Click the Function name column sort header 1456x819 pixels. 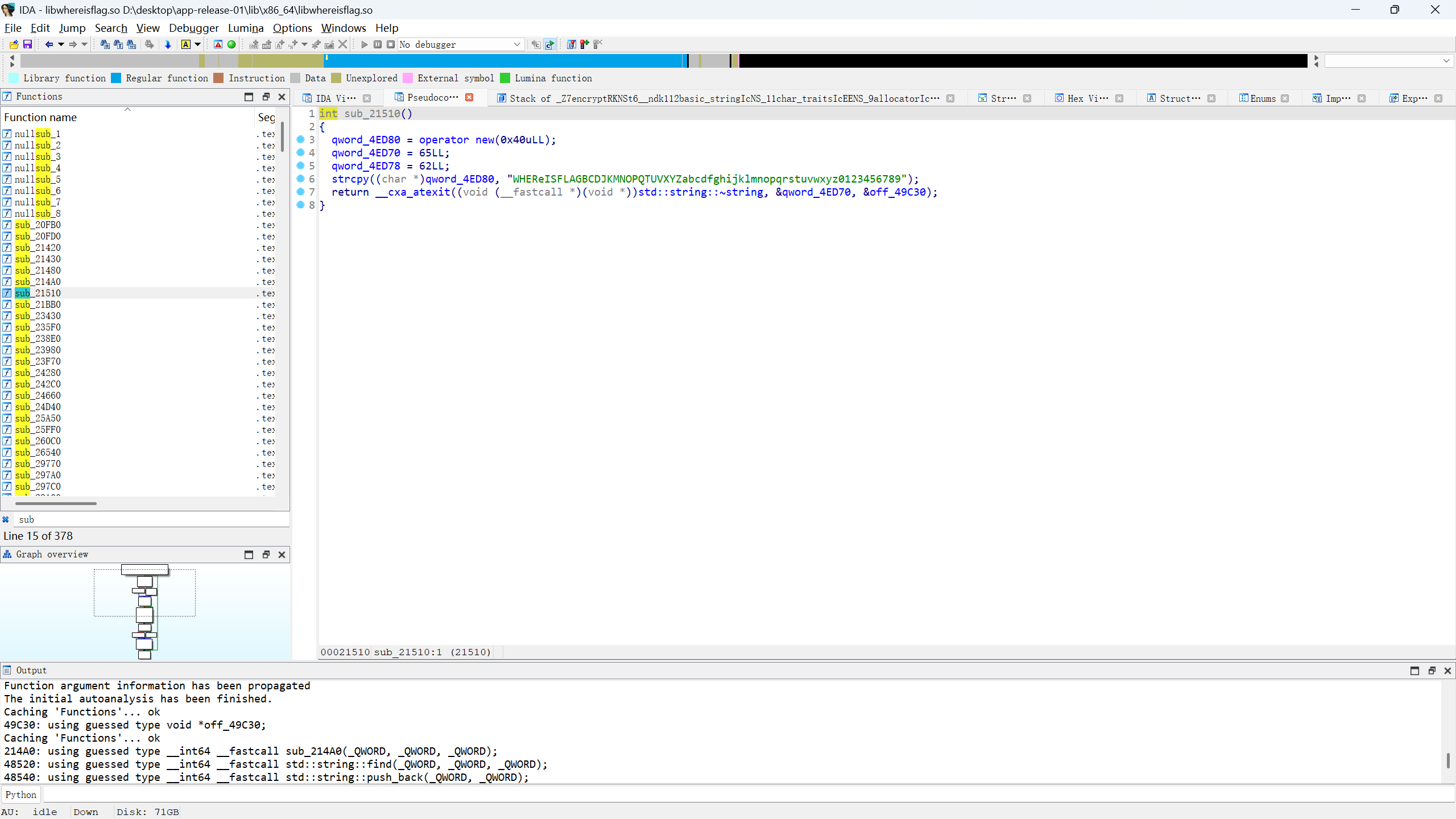tap(127, 117)
